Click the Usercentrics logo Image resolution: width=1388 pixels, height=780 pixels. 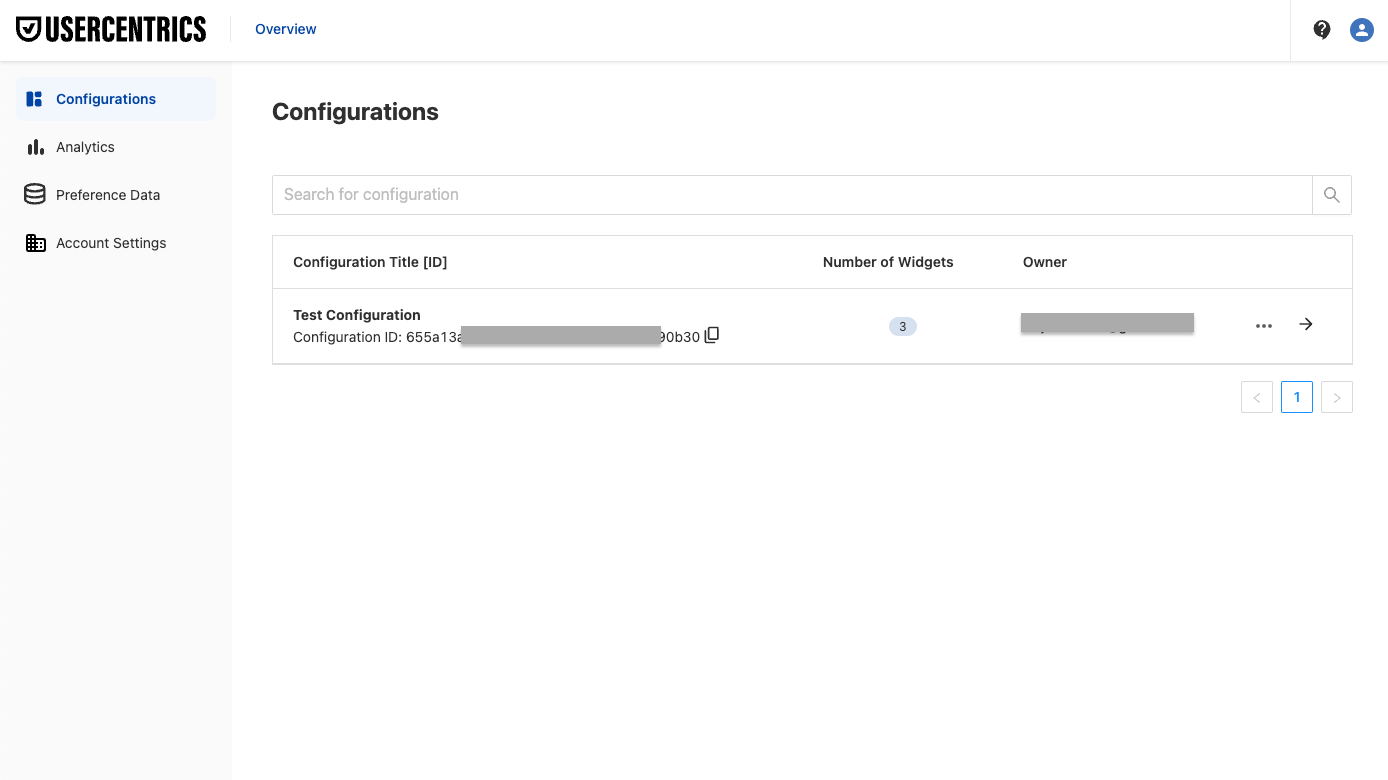[111, 29]
